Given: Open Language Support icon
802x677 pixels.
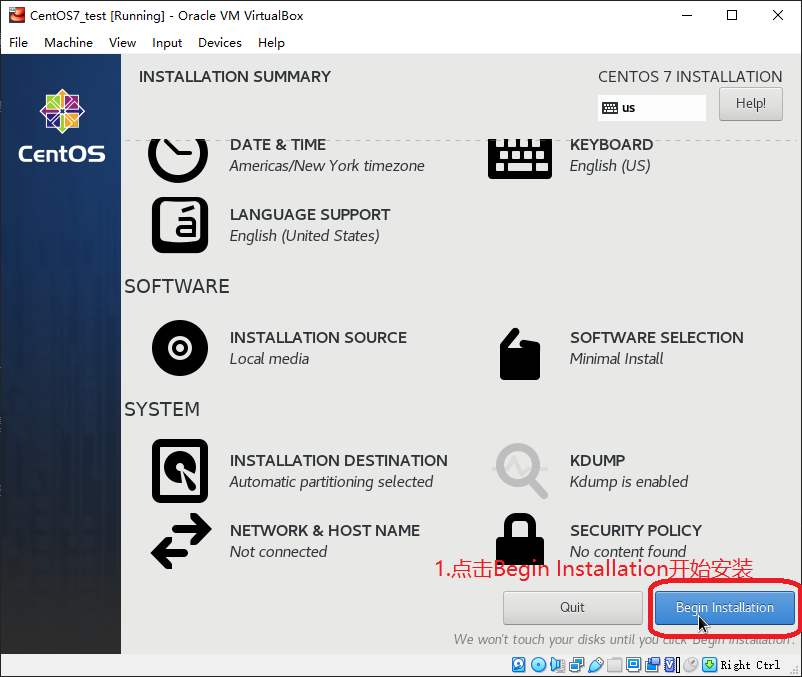Looking at the screenshot, I should (180, 225).
